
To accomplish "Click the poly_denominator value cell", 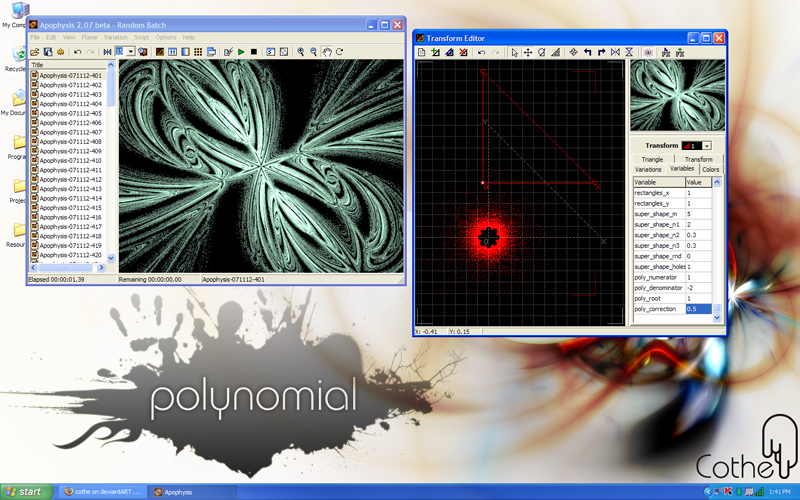I will pos(698,288).
